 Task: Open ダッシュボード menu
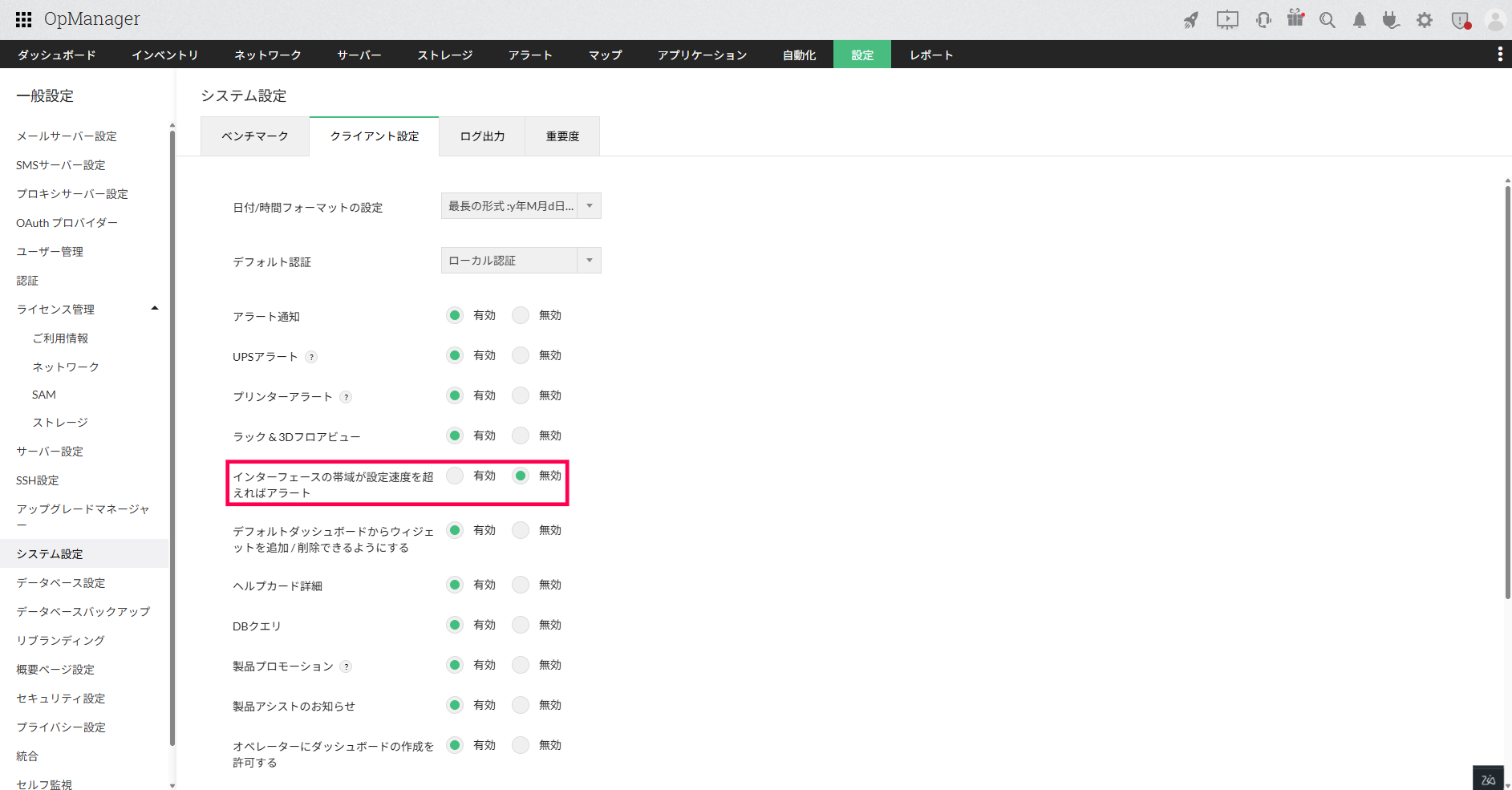point(56,55)
